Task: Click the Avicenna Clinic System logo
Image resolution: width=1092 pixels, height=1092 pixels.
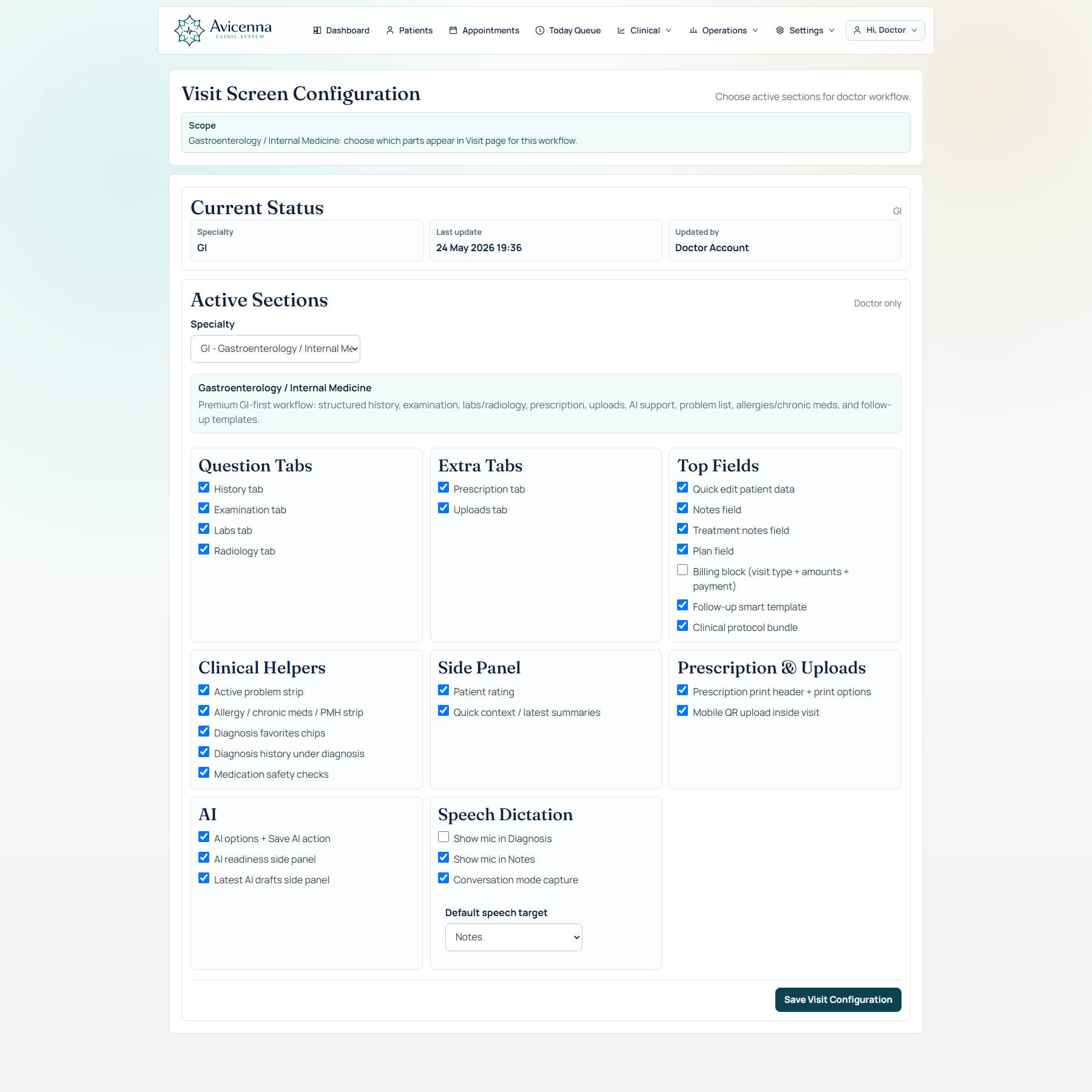Action: pyautogui.click(x=223, y=30)
